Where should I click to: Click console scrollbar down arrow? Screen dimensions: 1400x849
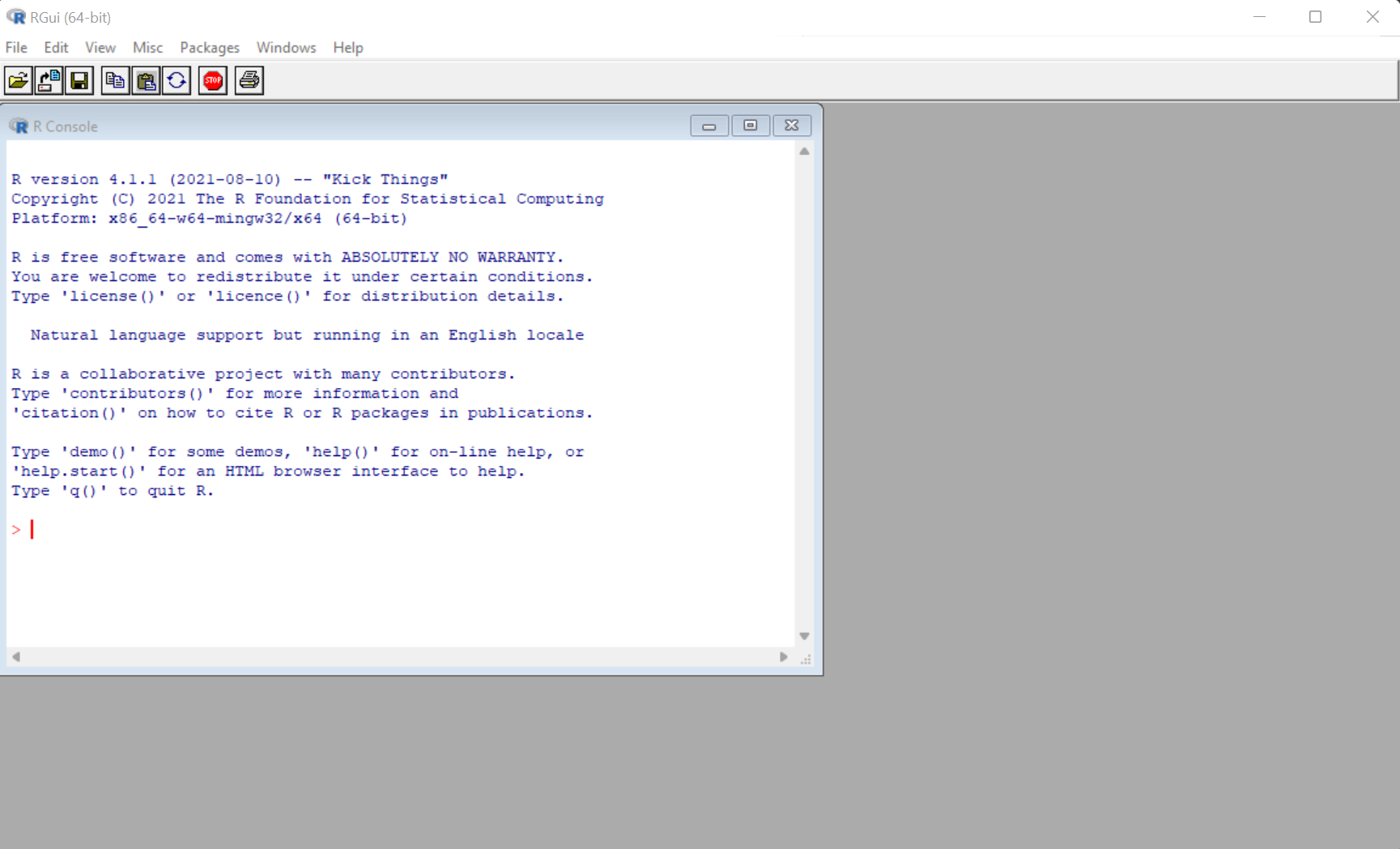click(804, 636)
